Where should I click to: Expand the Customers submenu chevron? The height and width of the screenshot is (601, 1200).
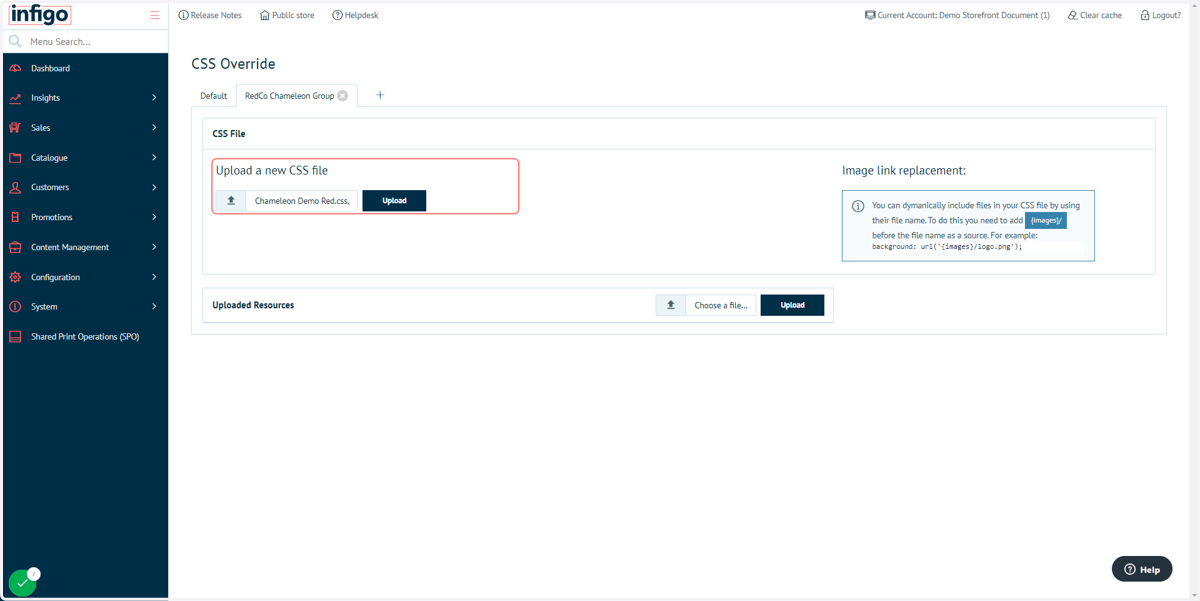pos(154,187)
